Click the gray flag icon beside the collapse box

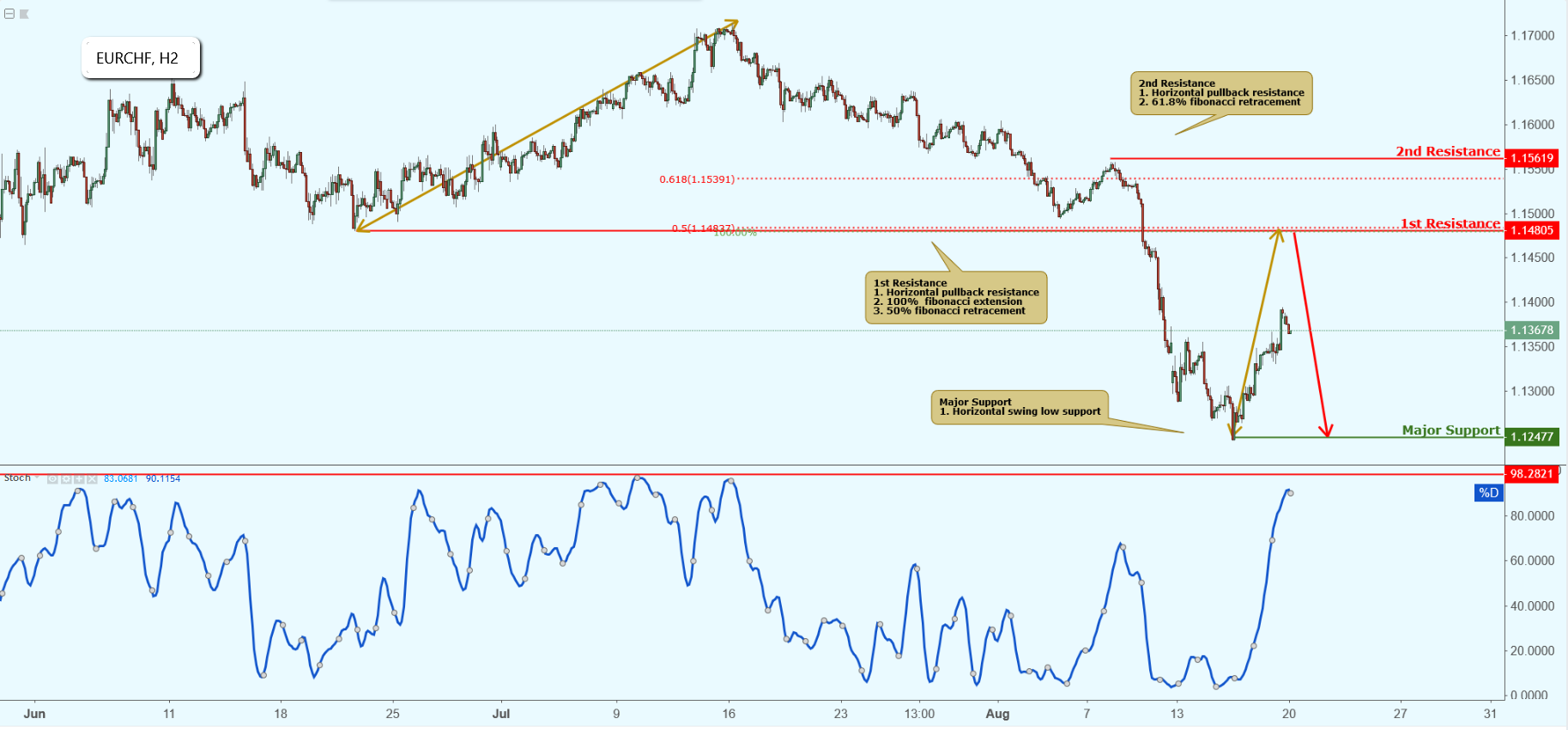(x=24, y=14)
